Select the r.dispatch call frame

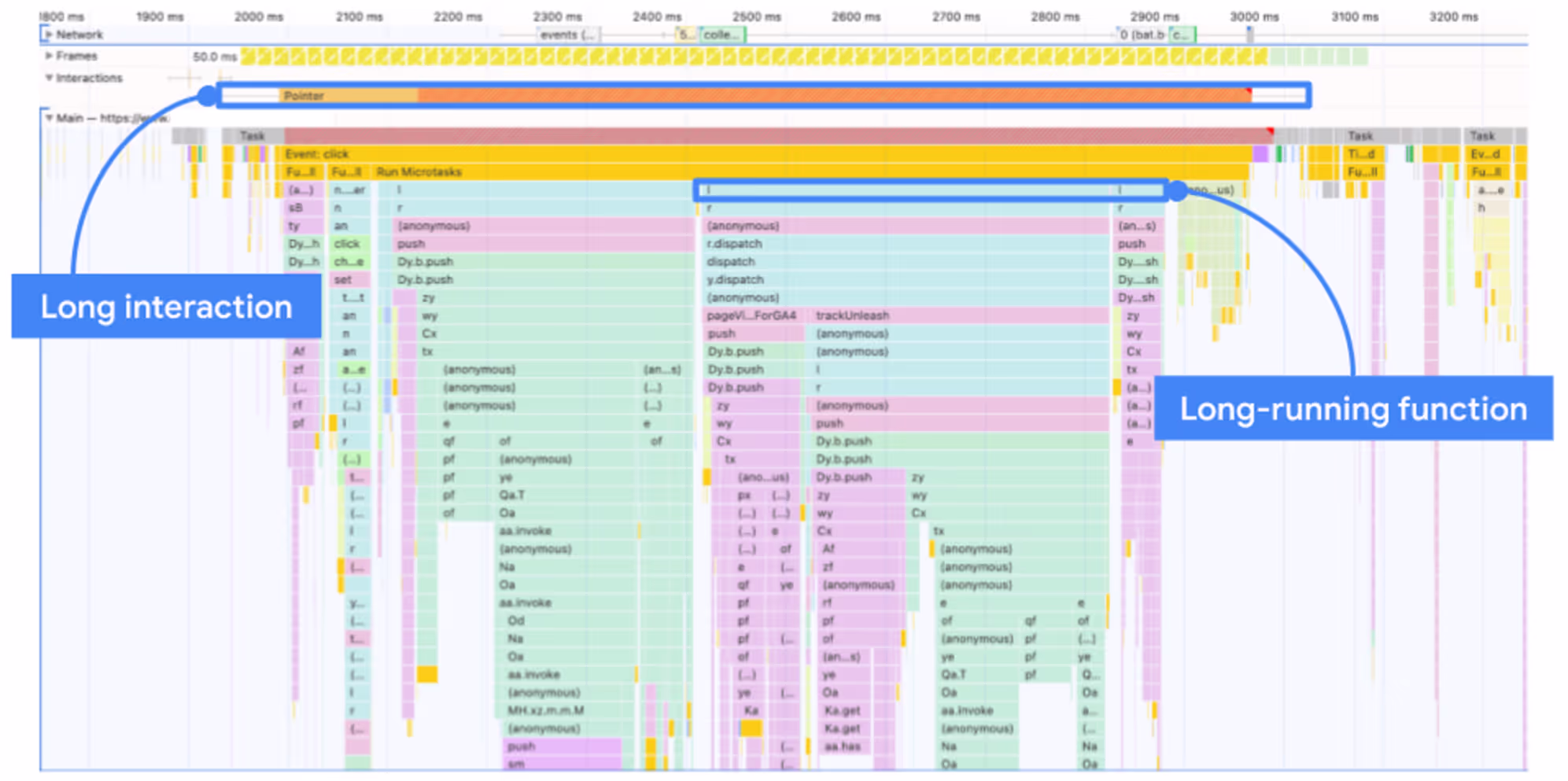click(x=906, y=244)
